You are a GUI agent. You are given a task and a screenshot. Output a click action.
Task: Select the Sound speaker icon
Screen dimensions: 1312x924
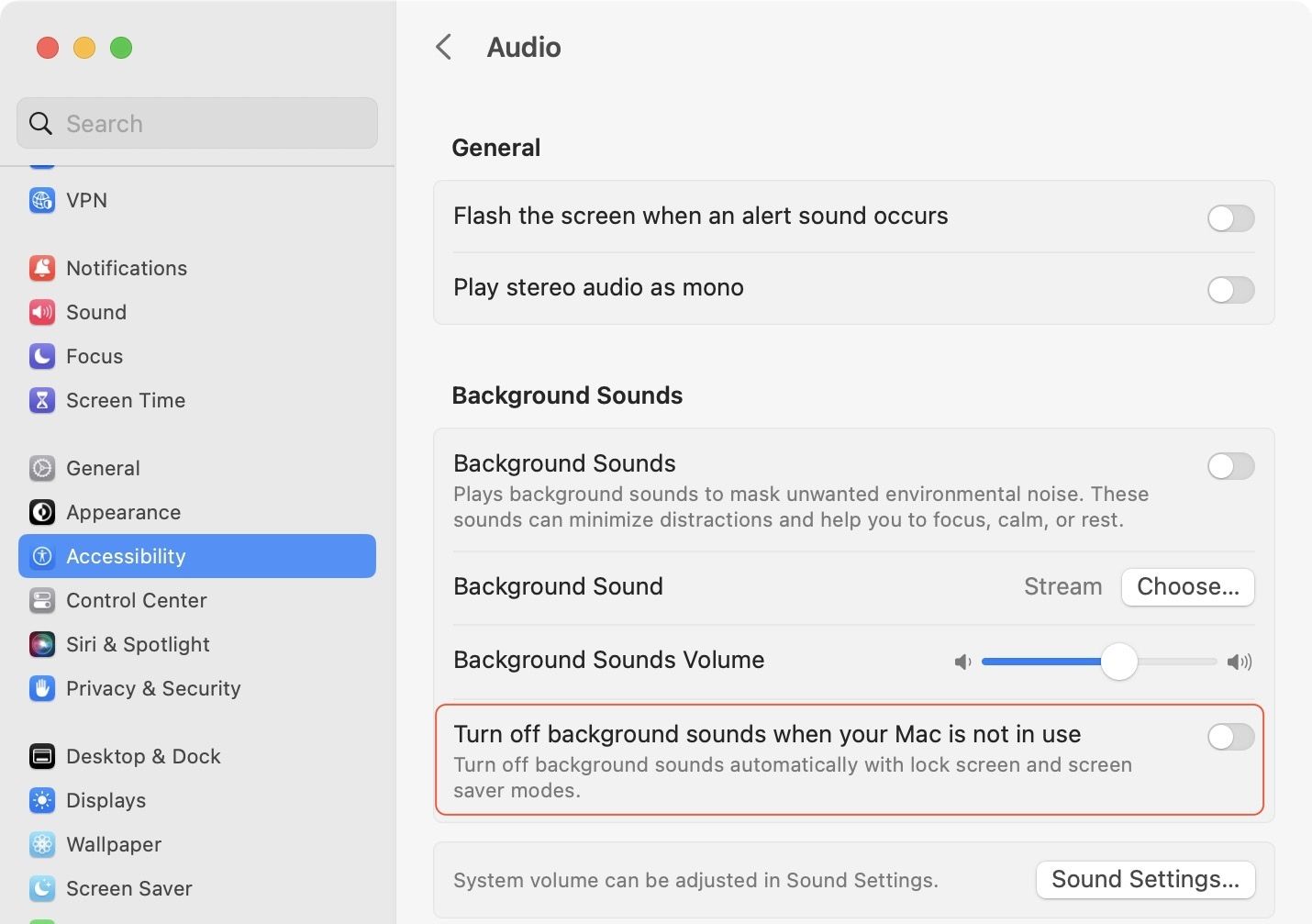pyautogui.click(x=42, y=312)
